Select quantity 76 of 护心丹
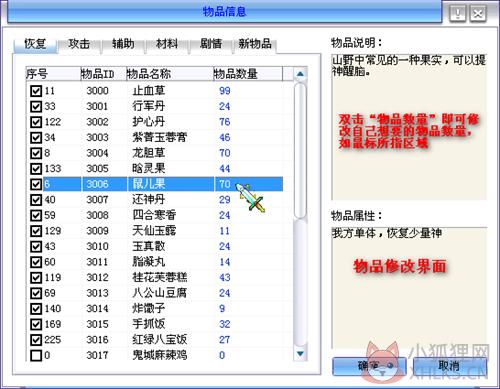Image resolution: width=500 pixels, height=389 pixels. 225,122
